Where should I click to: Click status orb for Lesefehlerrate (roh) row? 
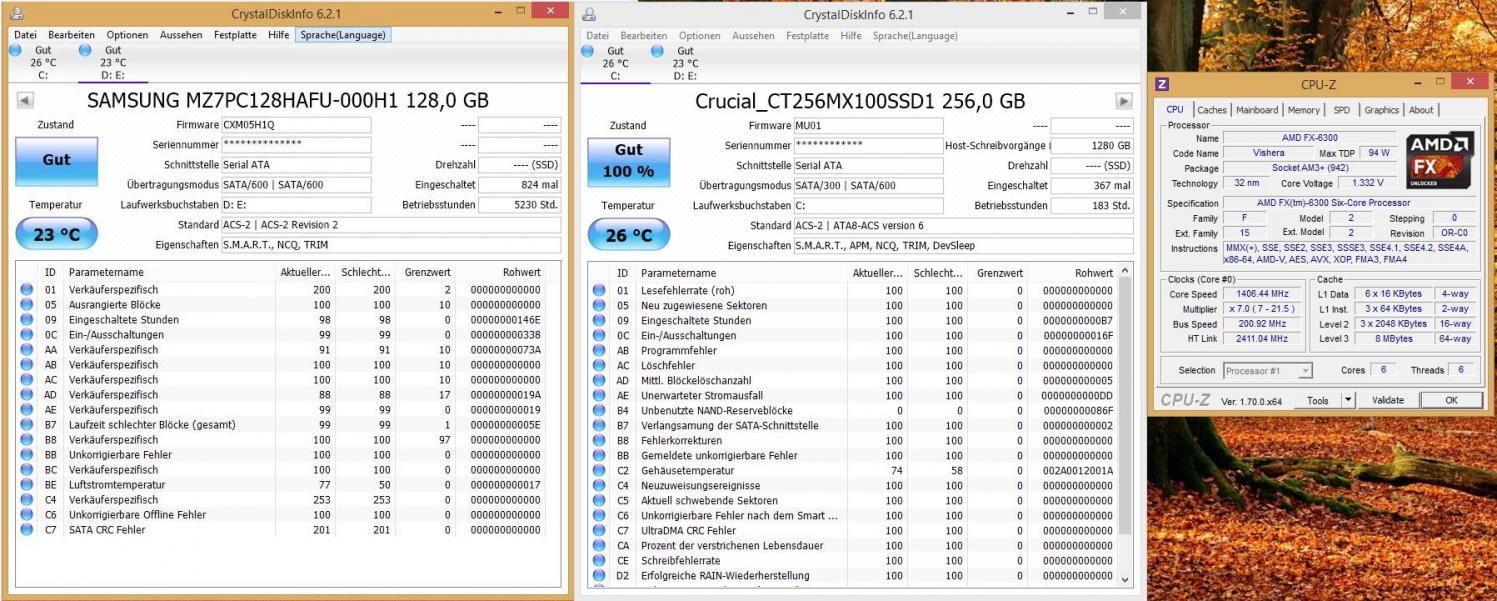[x=599, y=291]
